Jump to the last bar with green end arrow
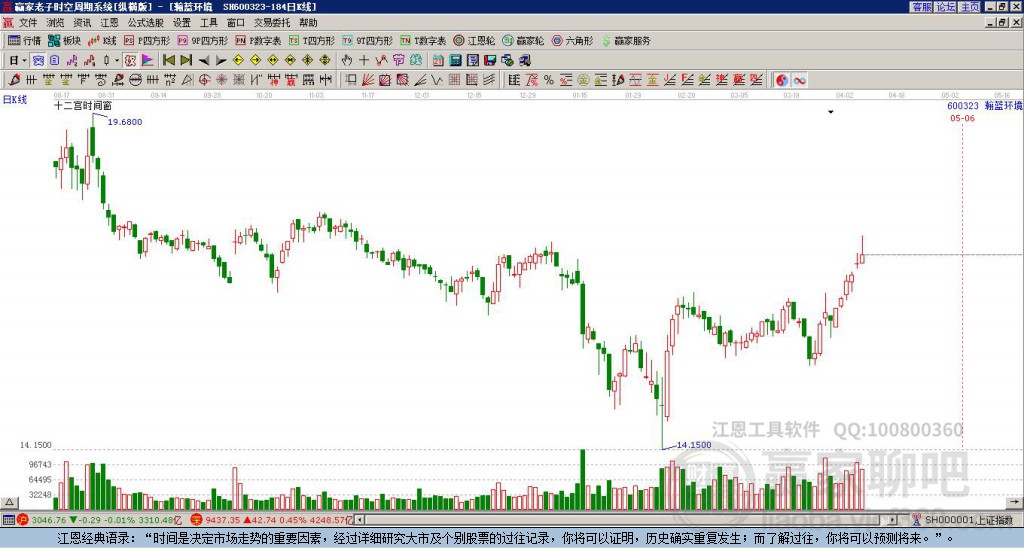The width and height of the screenshot is (1024, 548). 185,61
